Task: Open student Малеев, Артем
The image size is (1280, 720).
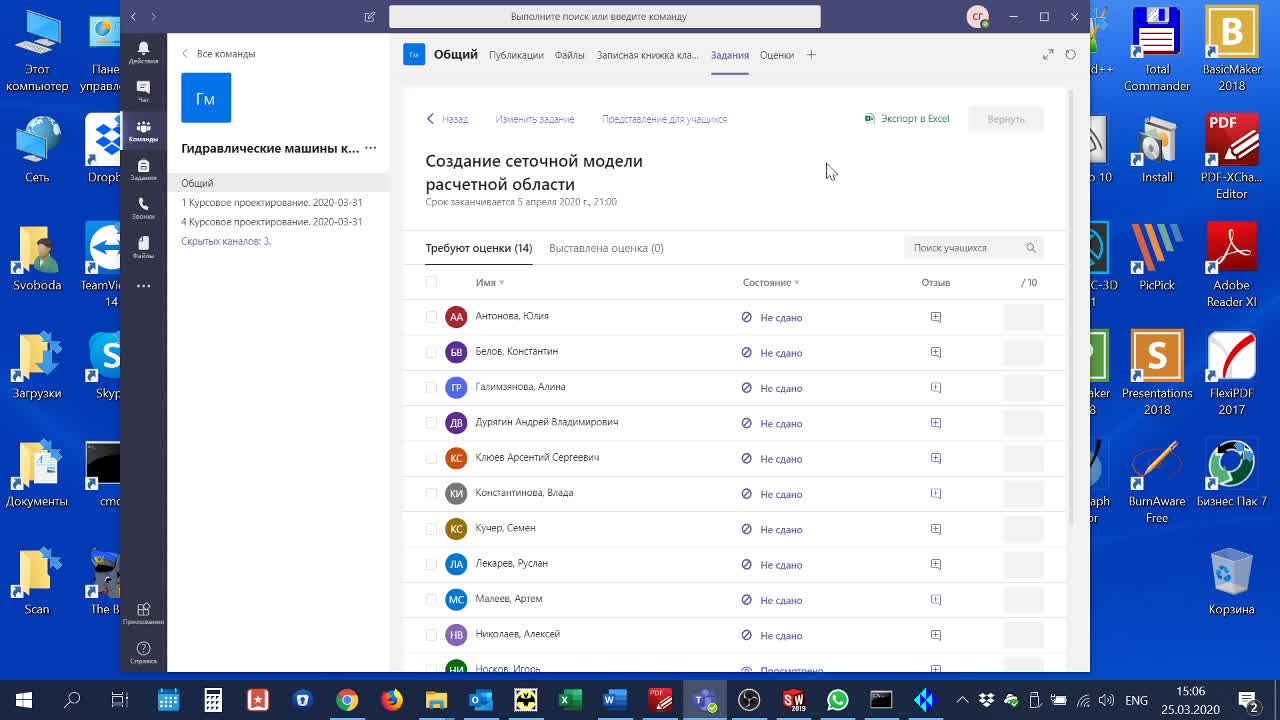Action: click(509, 599)
